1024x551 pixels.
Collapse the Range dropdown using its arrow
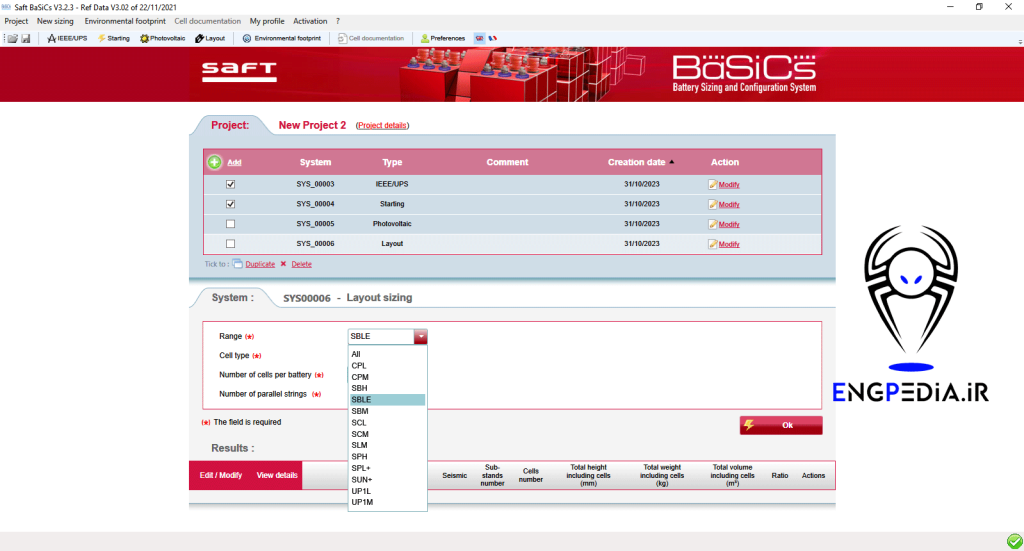coord(421,337)
